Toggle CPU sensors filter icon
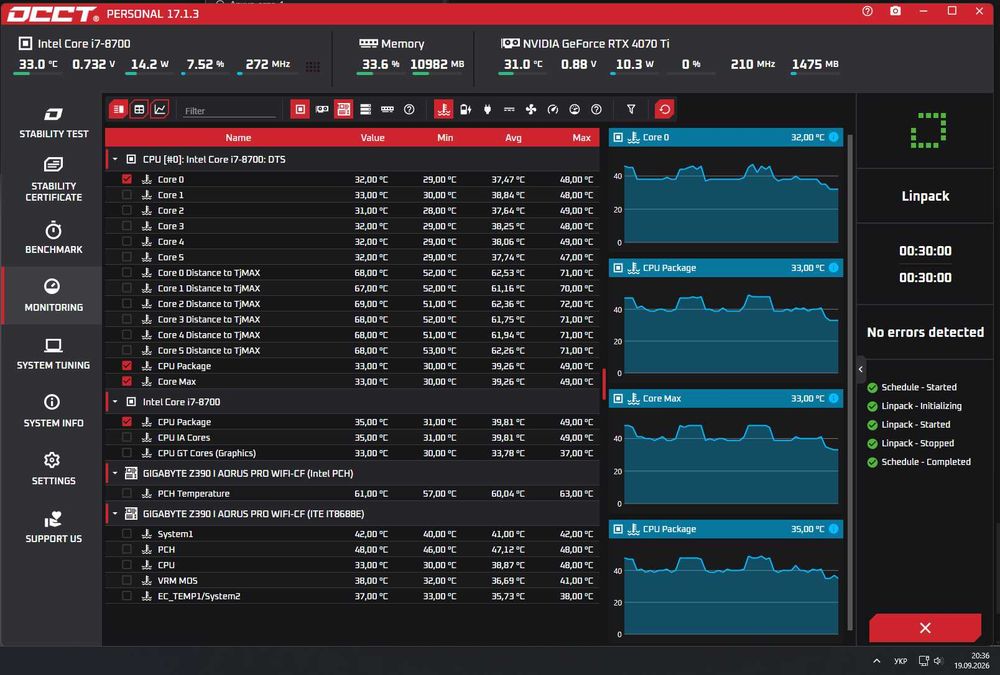 point(300,109)
